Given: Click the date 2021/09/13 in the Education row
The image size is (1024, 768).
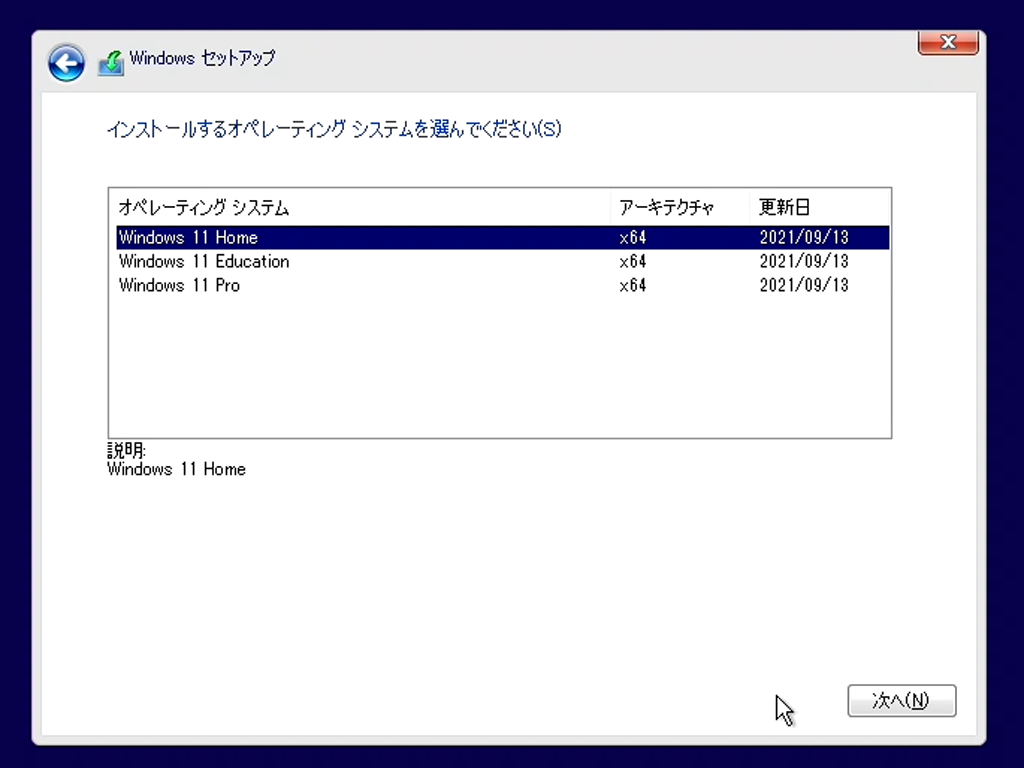Looking at the screenshot, I should [x=804, y=261].
